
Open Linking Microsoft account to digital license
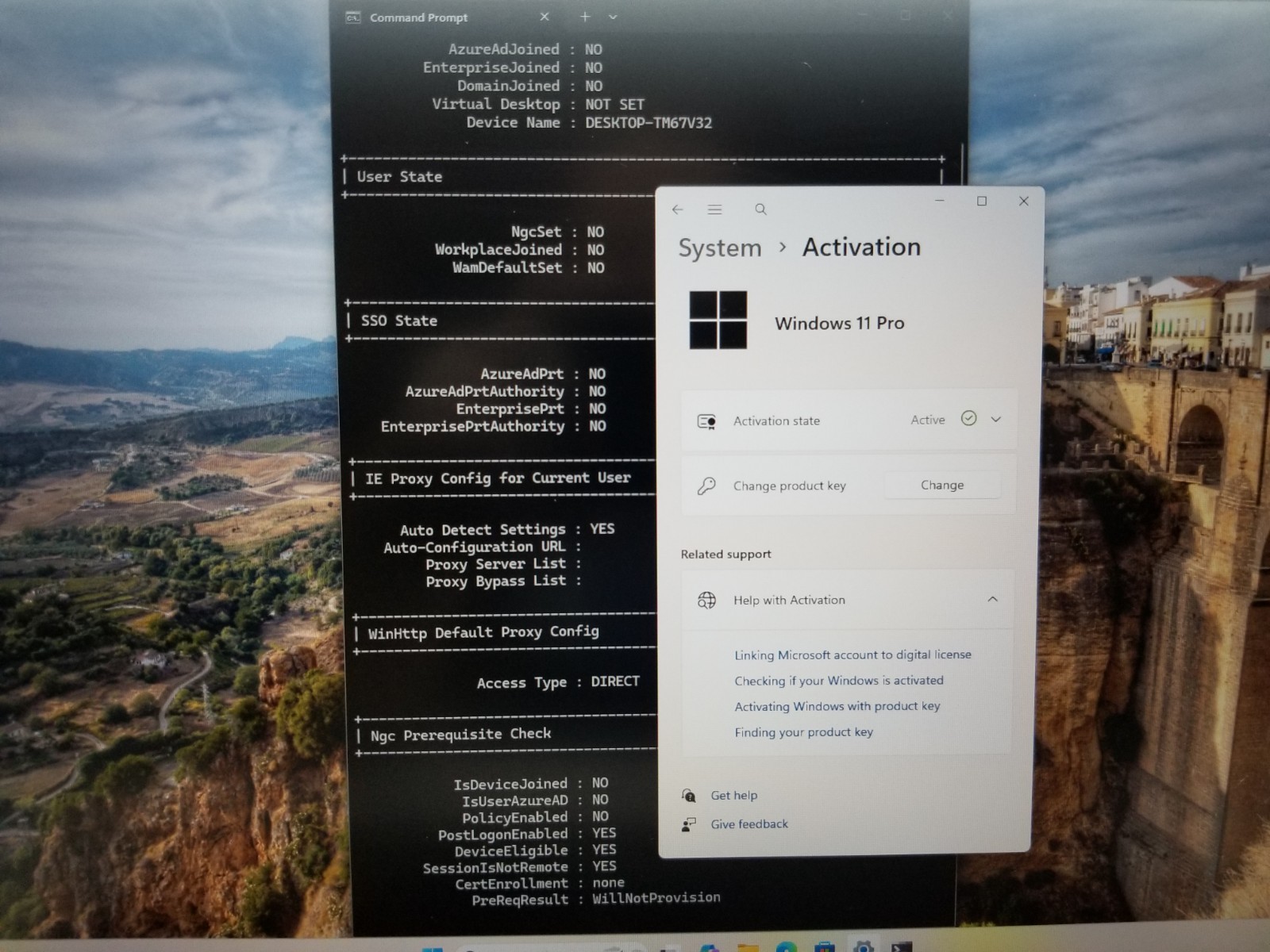[852, 654]
